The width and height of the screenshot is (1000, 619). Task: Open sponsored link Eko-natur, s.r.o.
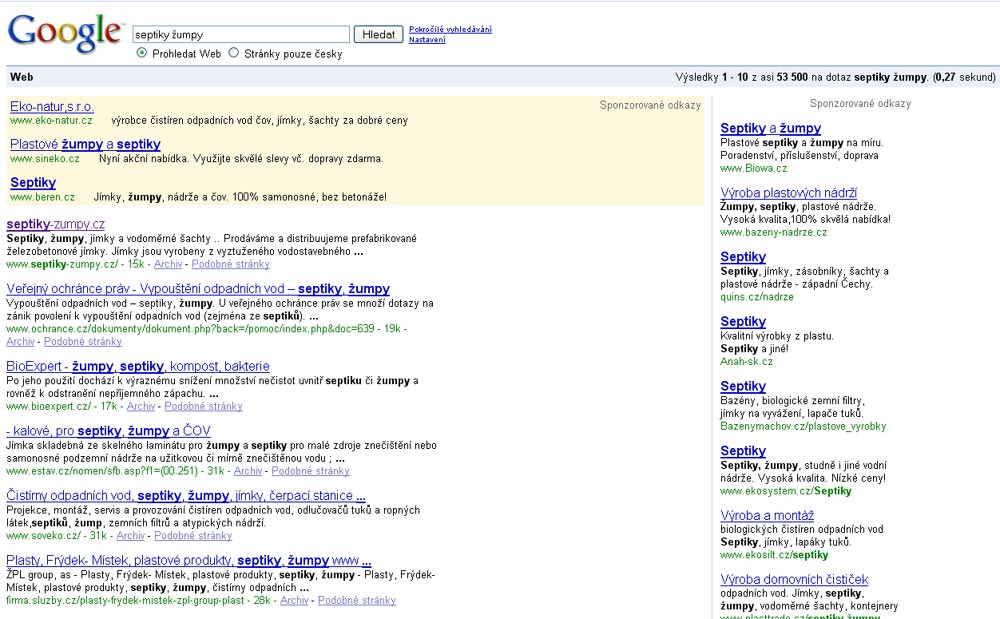pos(52,106)
